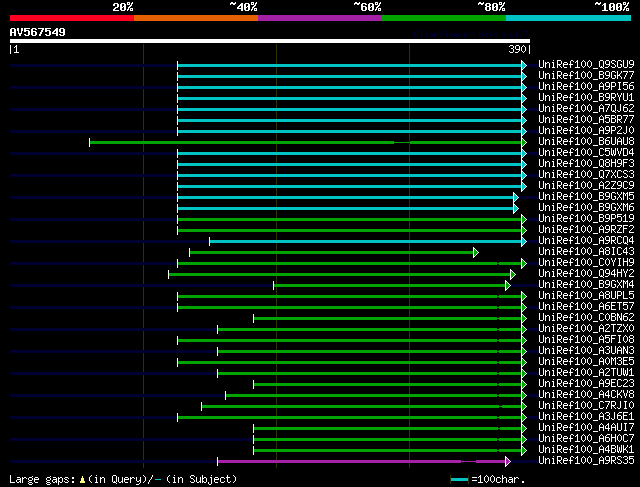Click the white query sequence bar
The width and height of the screenshot is (640, 487).
point(270,41)
